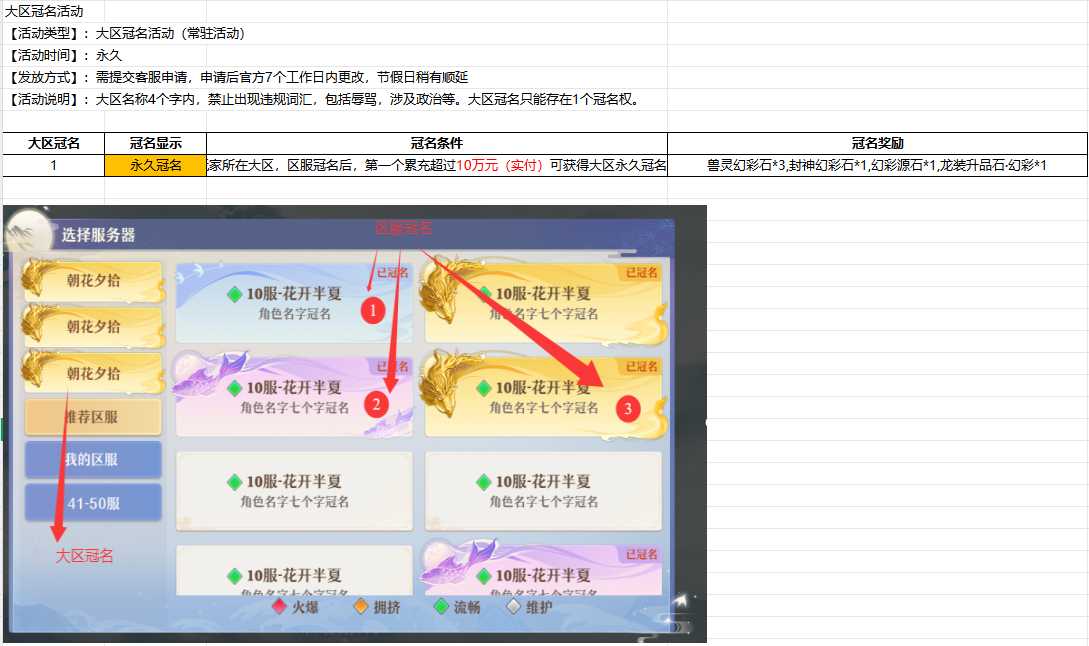Click the red 大区冠名 annotation text below the arrow
Screen dimensions: 1089x646
(84, 556)
